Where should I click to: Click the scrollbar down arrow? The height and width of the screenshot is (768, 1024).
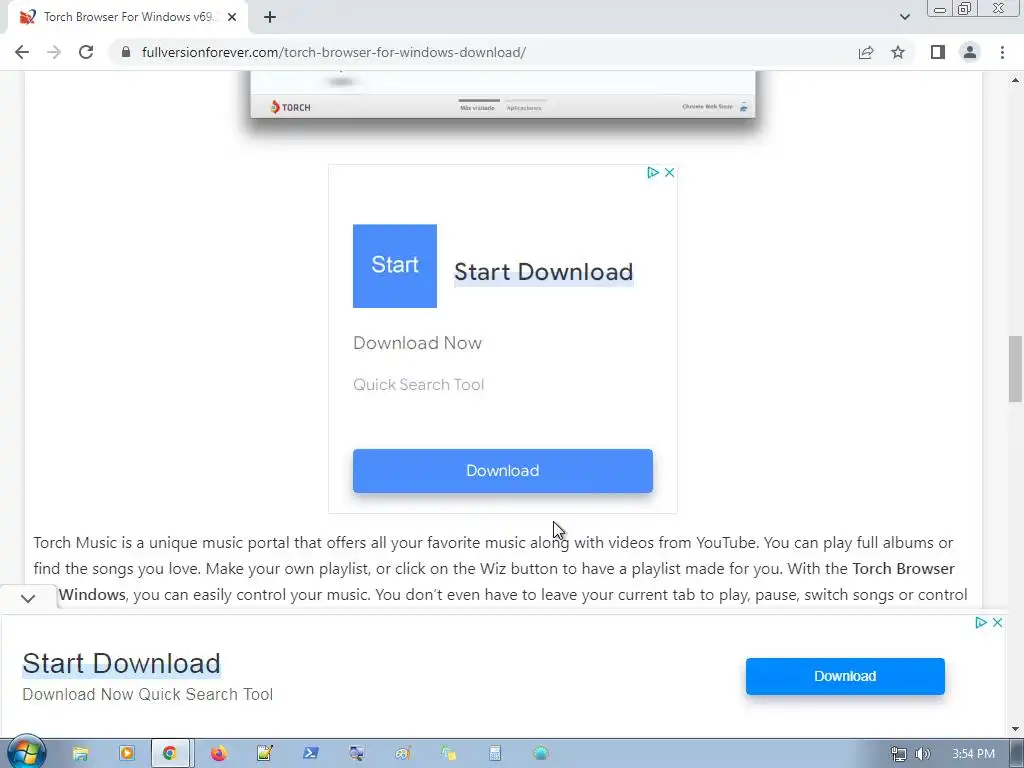[1016, 729]
